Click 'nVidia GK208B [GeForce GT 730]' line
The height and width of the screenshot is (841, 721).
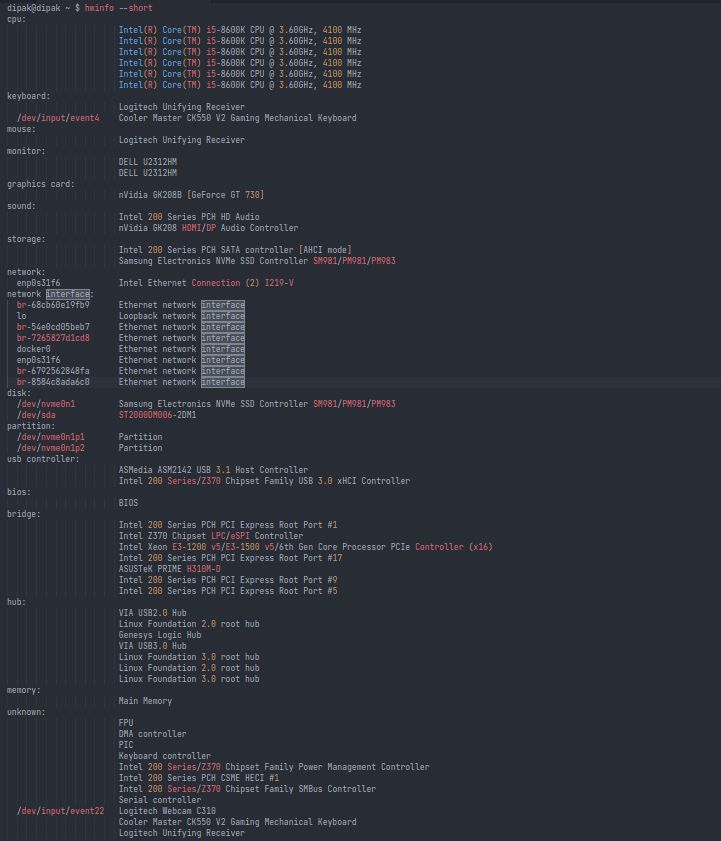point(191,195)
